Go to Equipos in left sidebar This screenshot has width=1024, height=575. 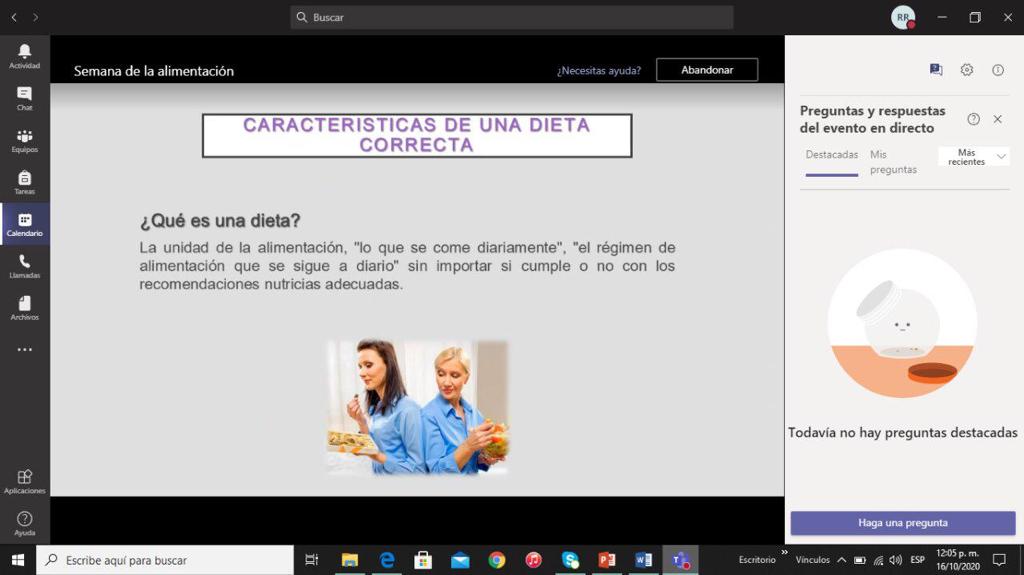[x=24, y=141]
